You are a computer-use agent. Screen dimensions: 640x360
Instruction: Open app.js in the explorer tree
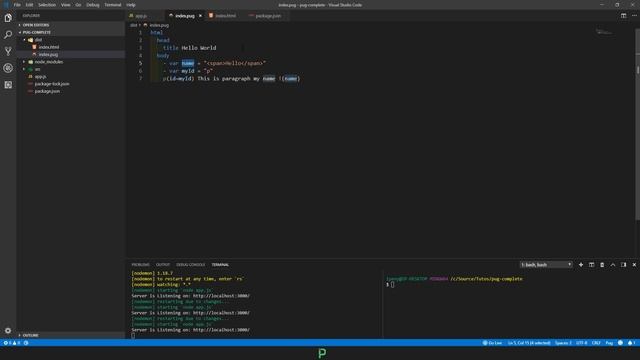pyautogui.click(x=40, y=76)
